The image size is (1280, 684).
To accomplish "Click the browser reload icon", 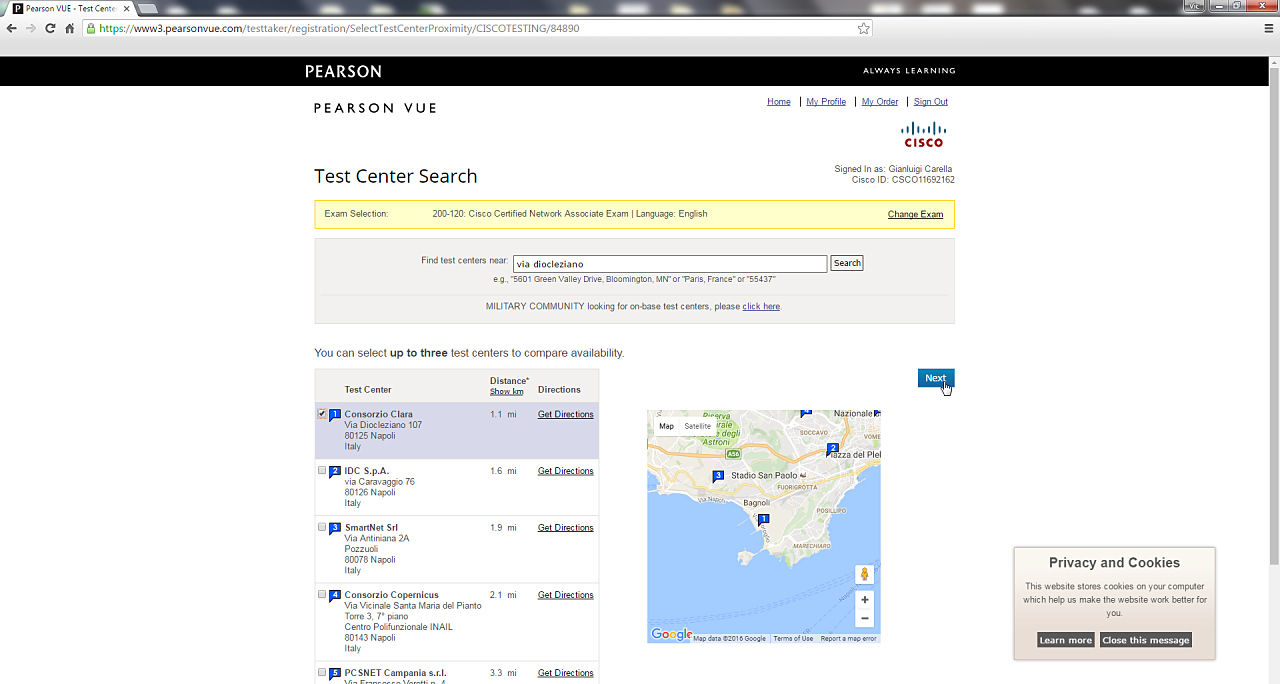I will 50,28.
